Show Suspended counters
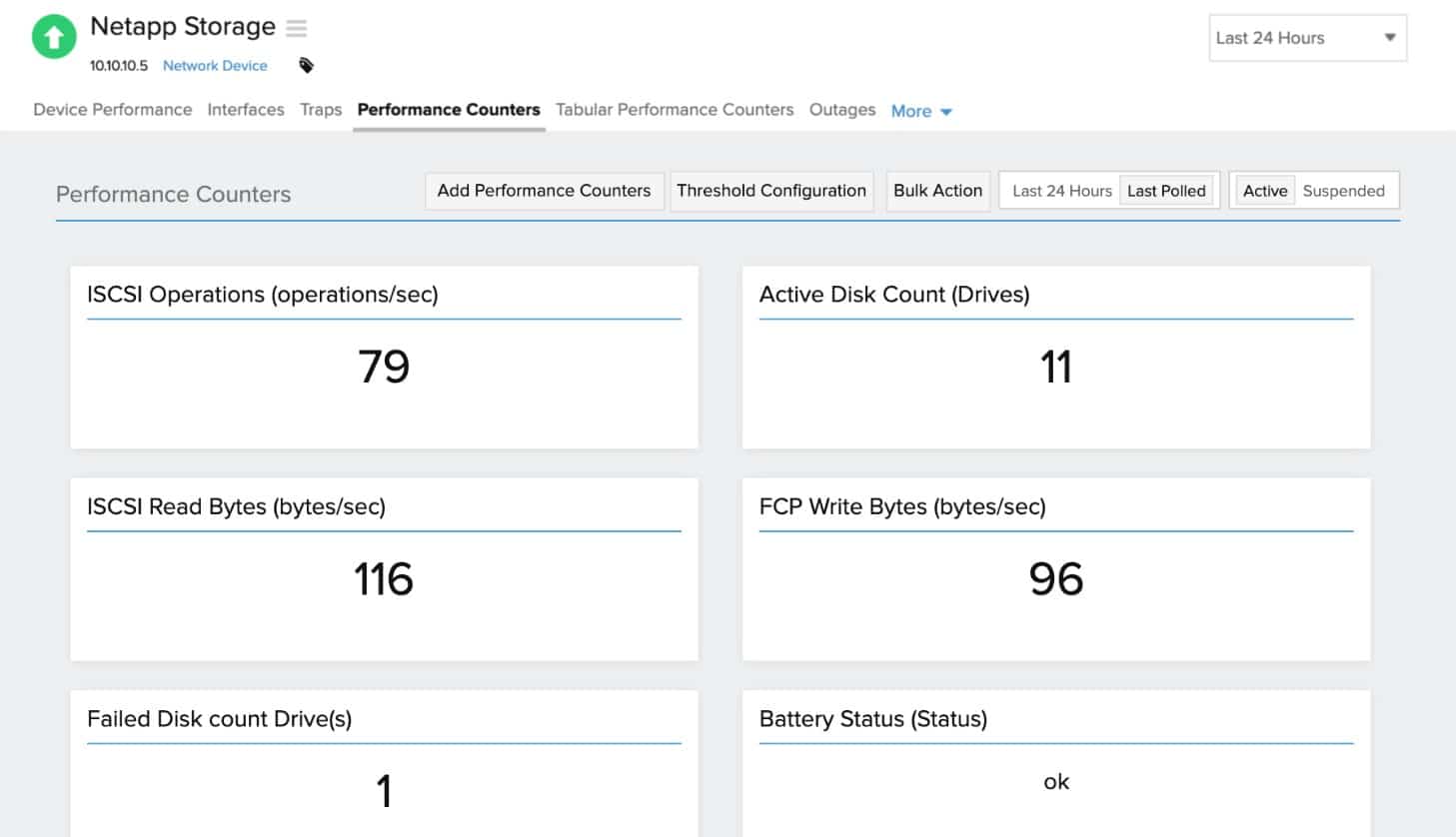The image size is (1456, 837). [x=1343, y=191]
